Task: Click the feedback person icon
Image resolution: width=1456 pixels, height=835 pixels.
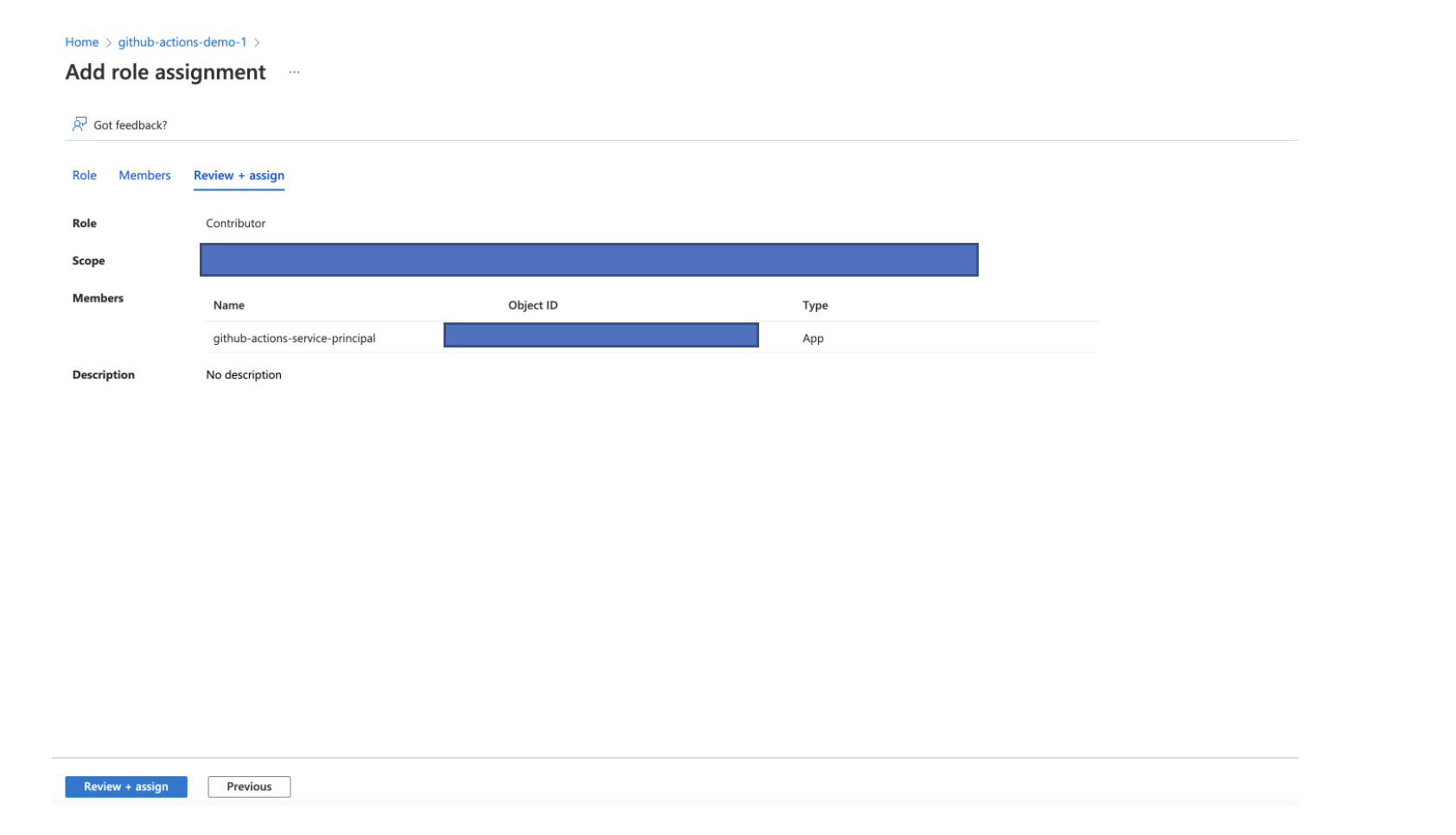Action: 80,124
